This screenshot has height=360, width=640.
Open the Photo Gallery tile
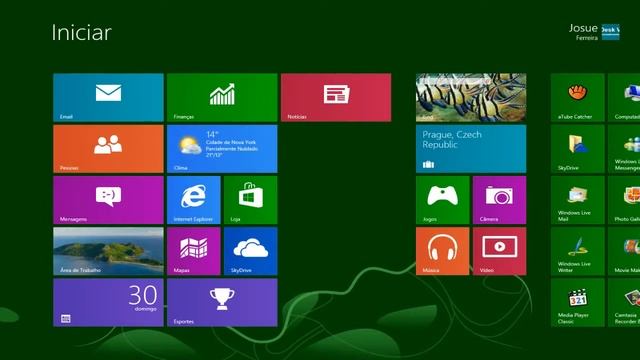624,200
